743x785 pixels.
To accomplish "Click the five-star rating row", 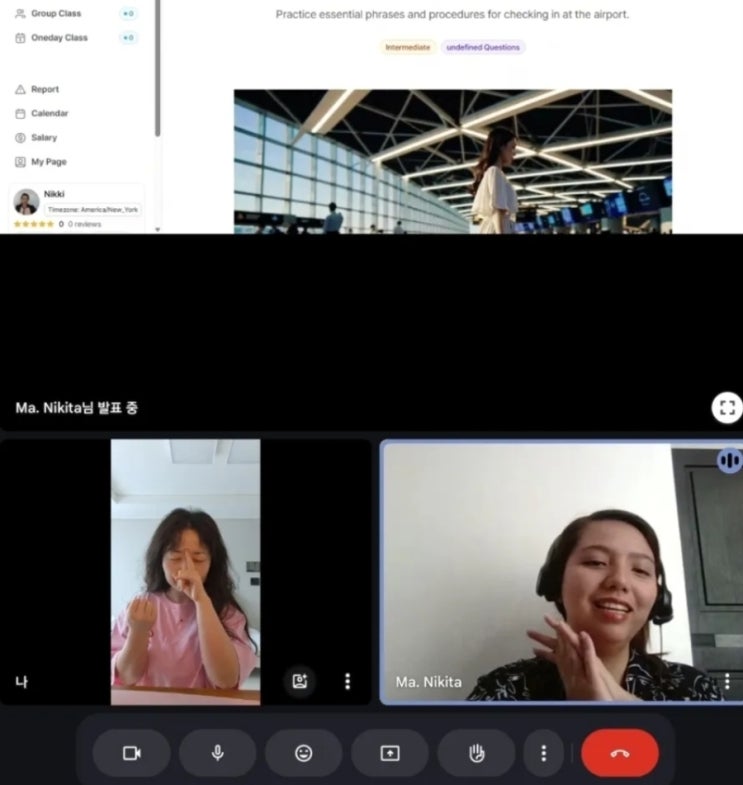I will pos(34,224).
